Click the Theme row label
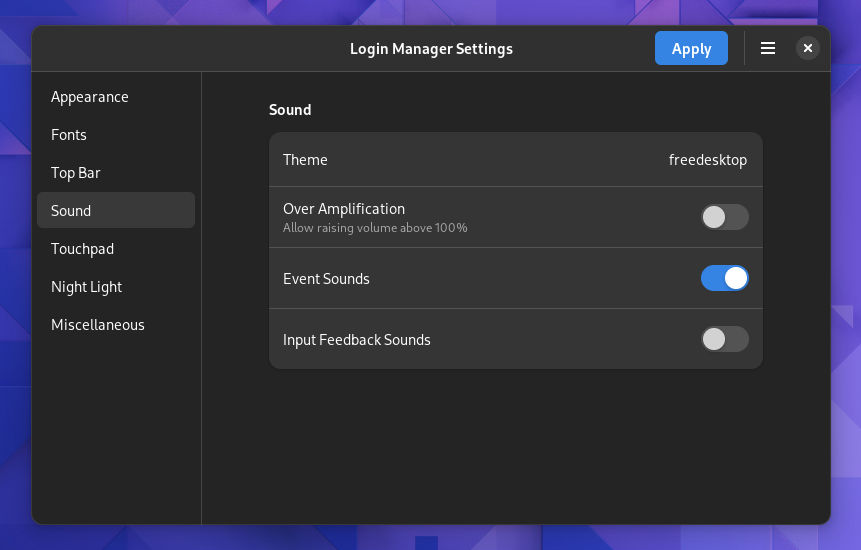 (305, 160)
